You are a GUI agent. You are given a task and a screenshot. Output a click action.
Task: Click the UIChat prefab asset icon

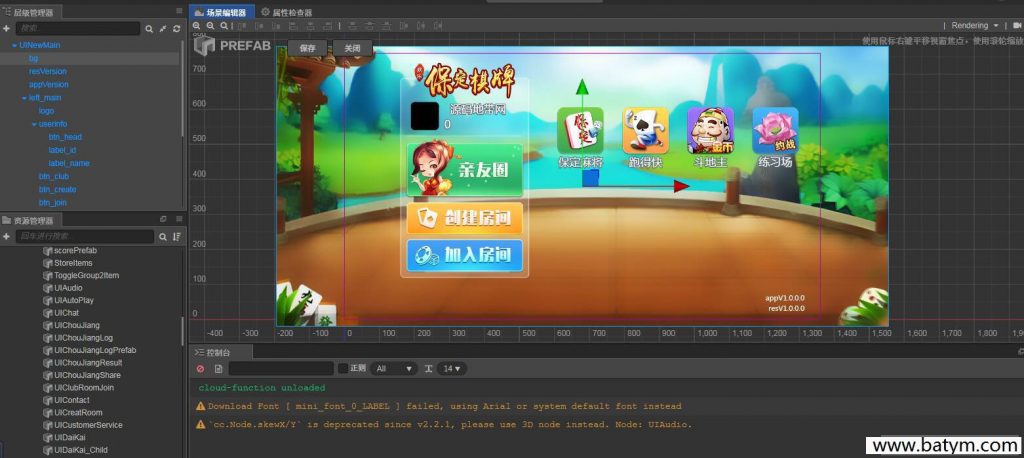coord(47,313)
